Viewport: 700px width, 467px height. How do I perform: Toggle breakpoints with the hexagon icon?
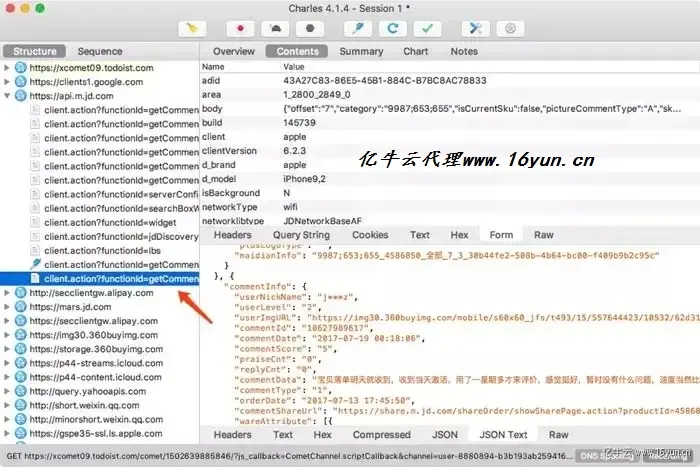coord(310,29)
